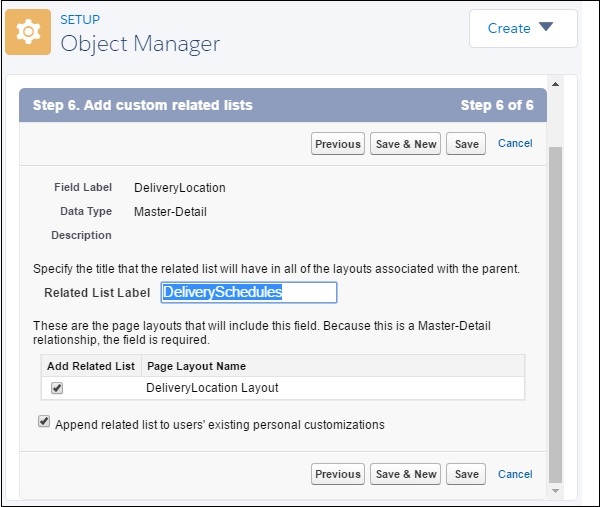Click the bottom Previous button
This screenshot has height=507, width=600.
(338, 474)
